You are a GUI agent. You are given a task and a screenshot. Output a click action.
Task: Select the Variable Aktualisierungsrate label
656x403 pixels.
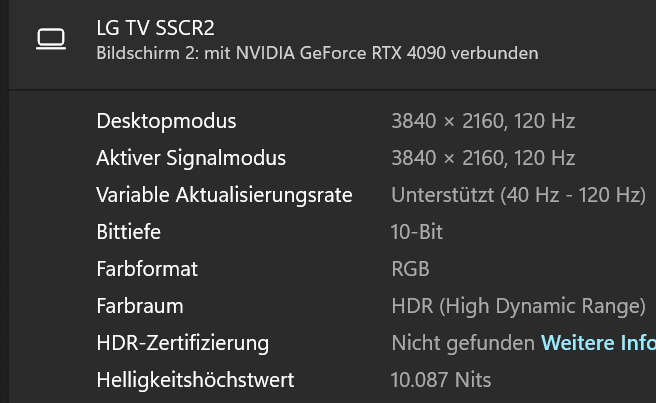[x=224, y=195]
